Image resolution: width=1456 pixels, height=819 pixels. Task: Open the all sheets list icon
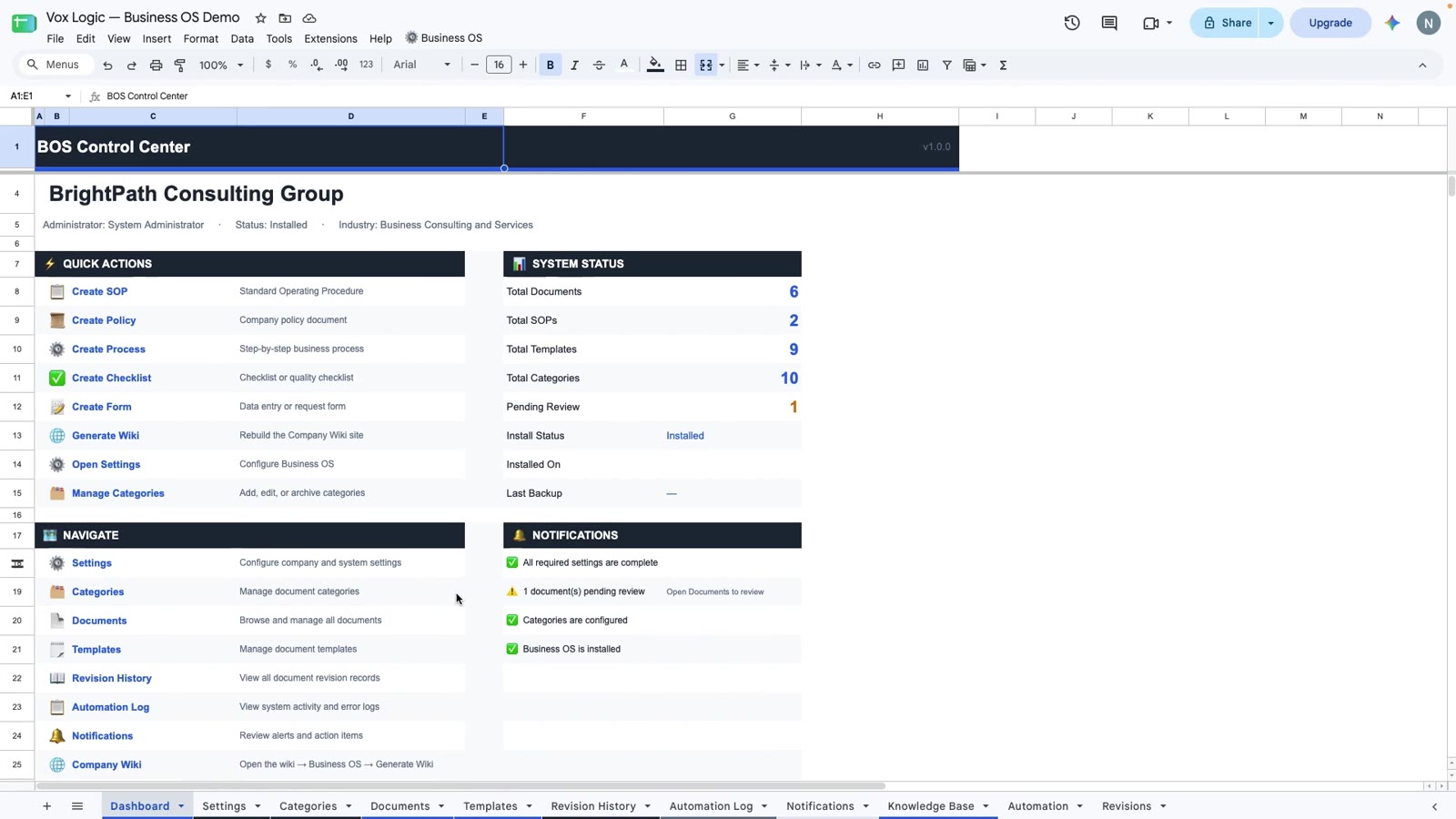point(77,806)
